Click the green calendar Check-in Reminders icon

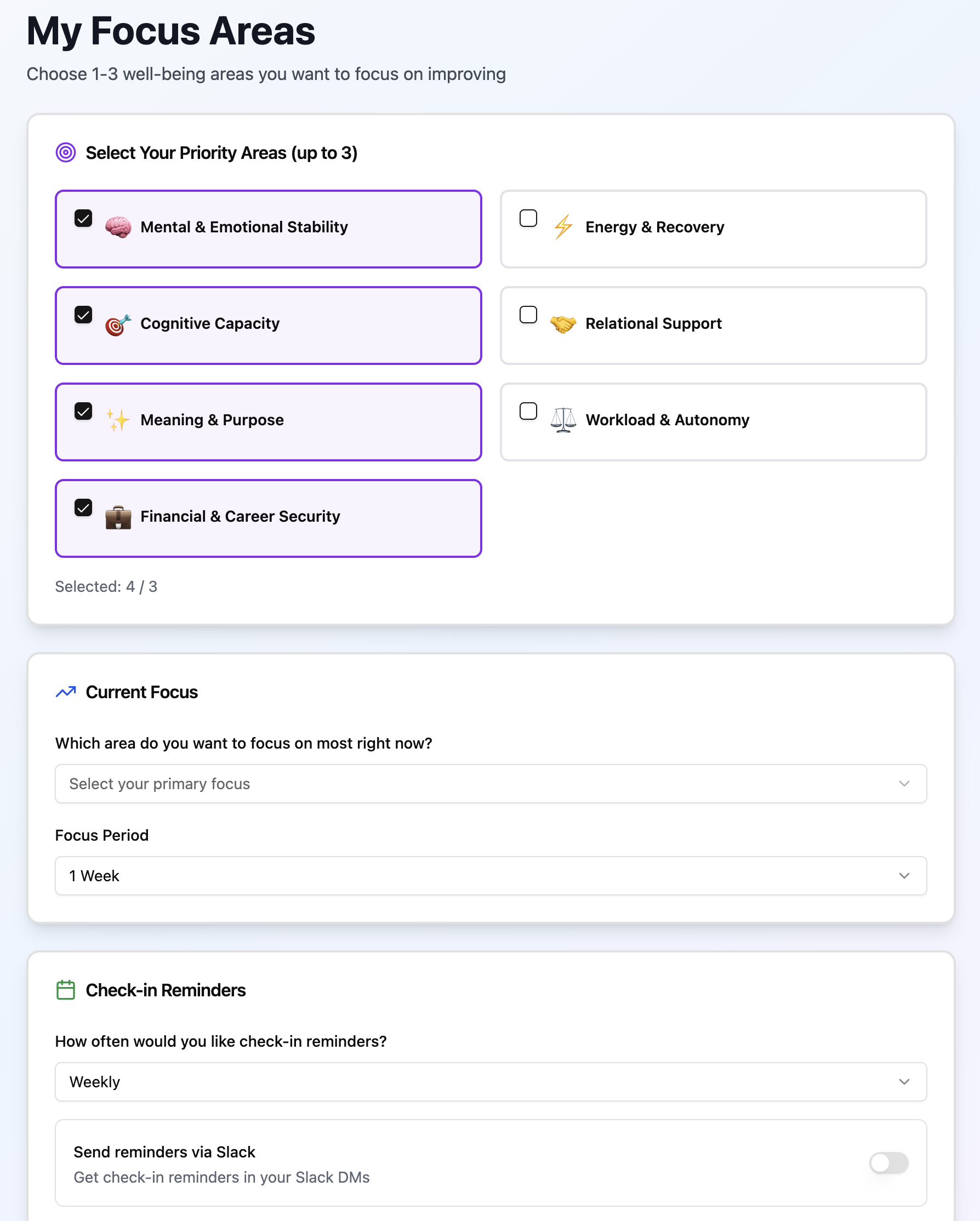[x=66, y=990]
